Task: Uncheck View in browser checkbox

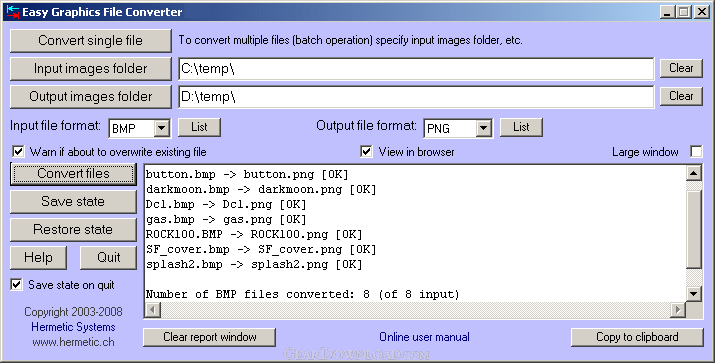Action: (366, 151)
